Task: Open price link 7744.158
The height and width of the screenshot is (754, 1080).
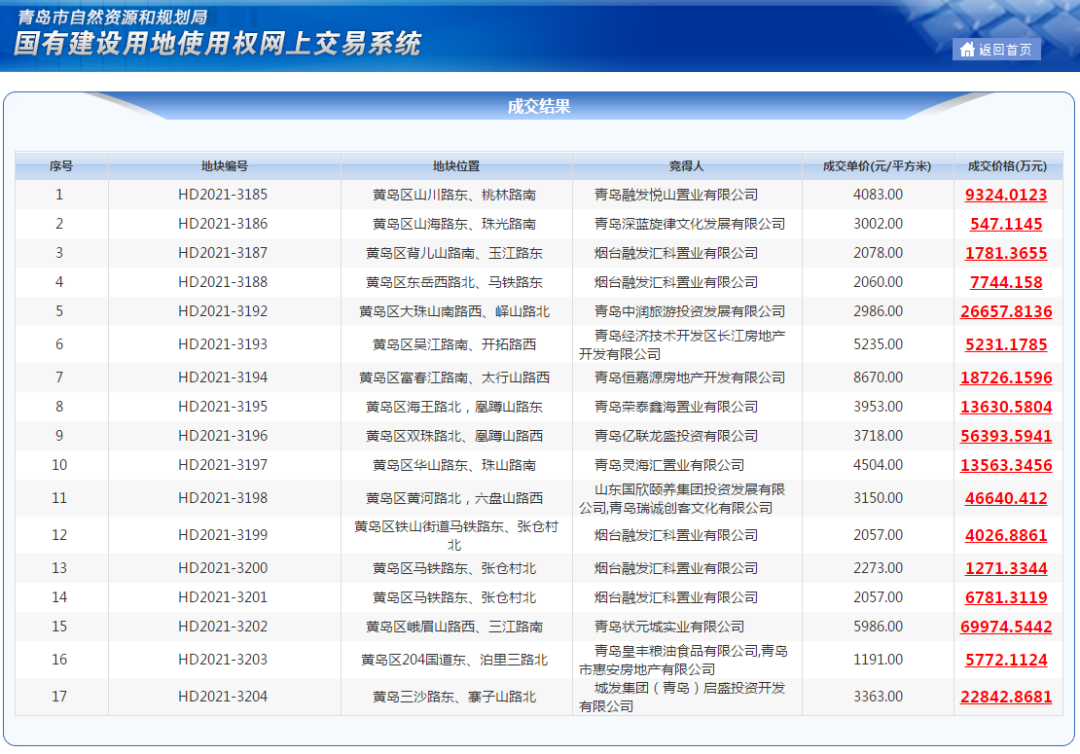Action: click(1006, 282)
